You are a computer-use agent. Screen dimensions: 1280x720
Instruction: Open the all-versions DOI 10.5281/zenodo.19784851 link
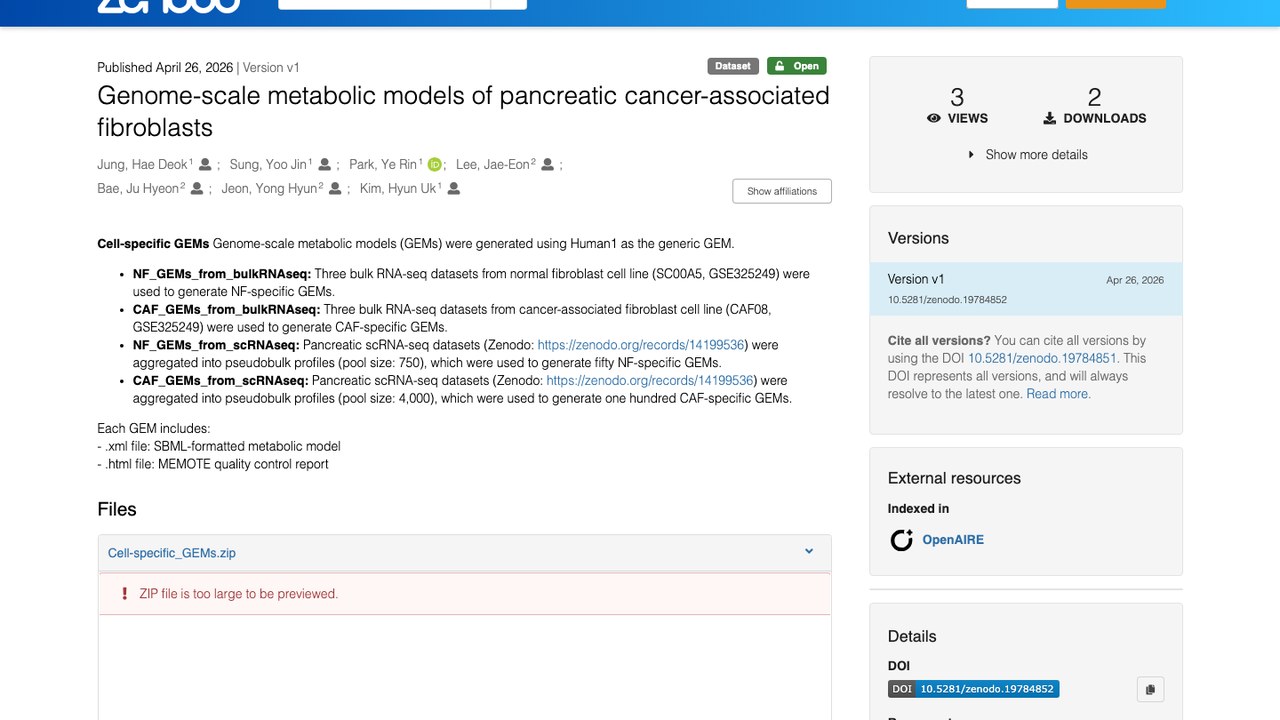pos(1043,358)
